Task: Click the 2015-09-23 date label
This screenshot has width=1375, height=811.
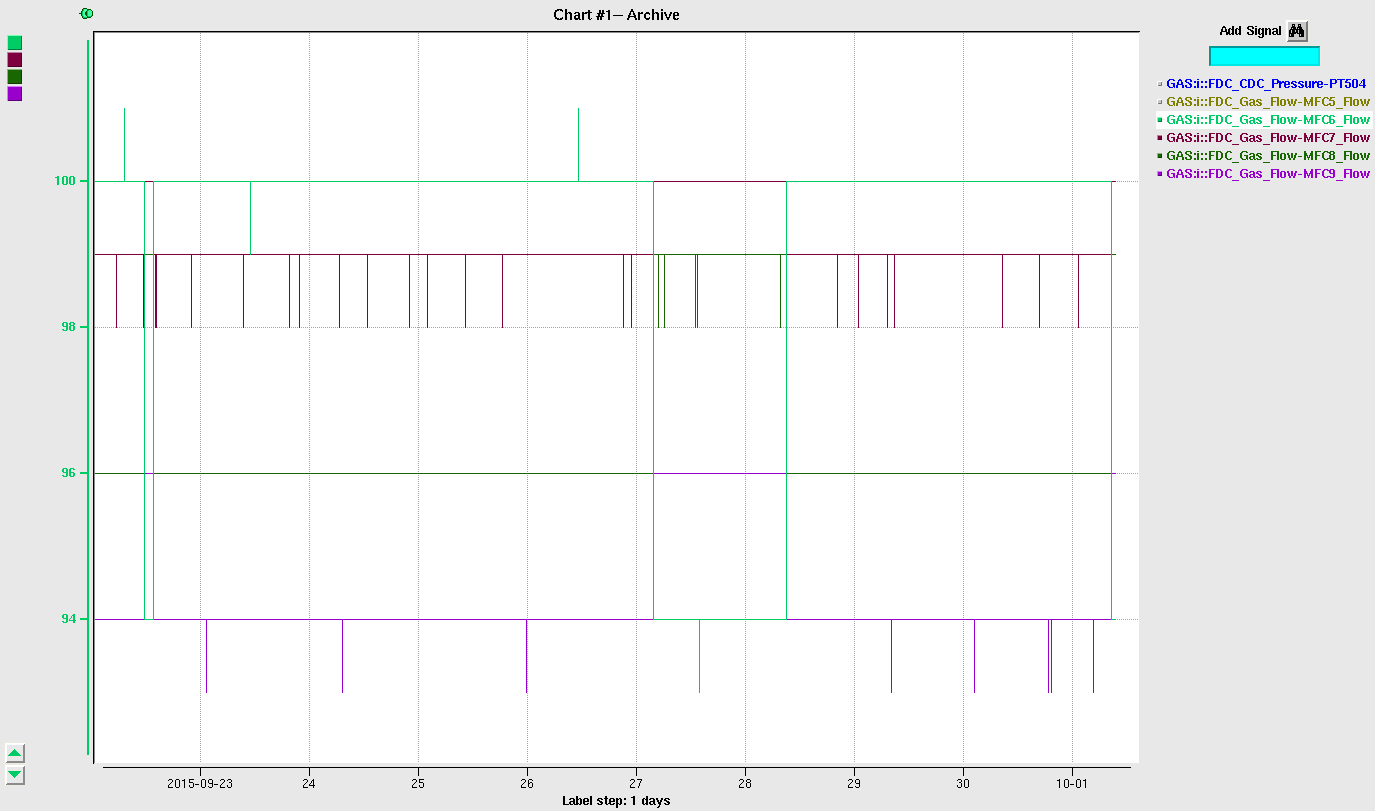Action: coord(200,784)
